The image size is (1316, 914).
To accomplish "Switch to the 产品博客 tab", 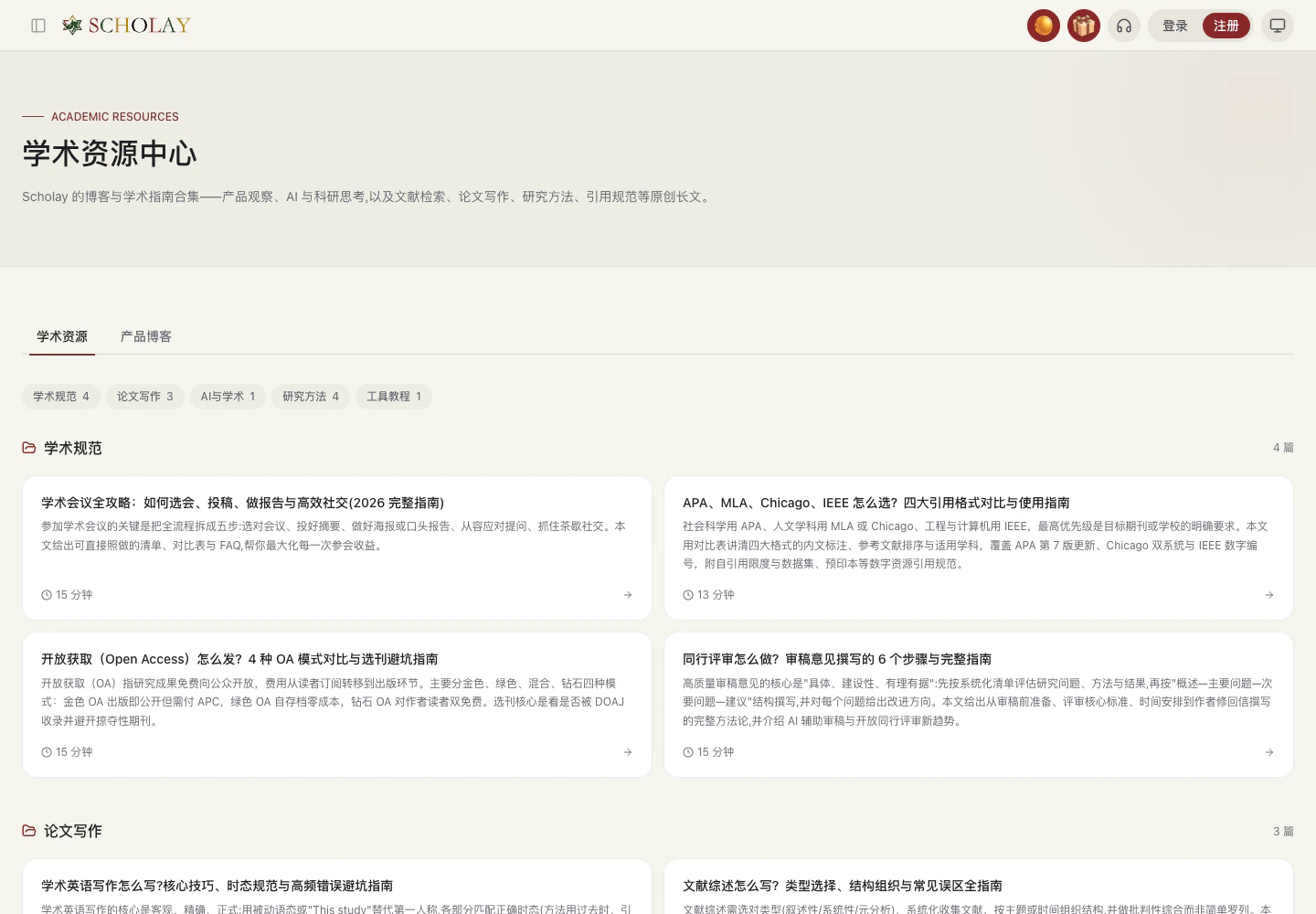I will click(146, 336).
